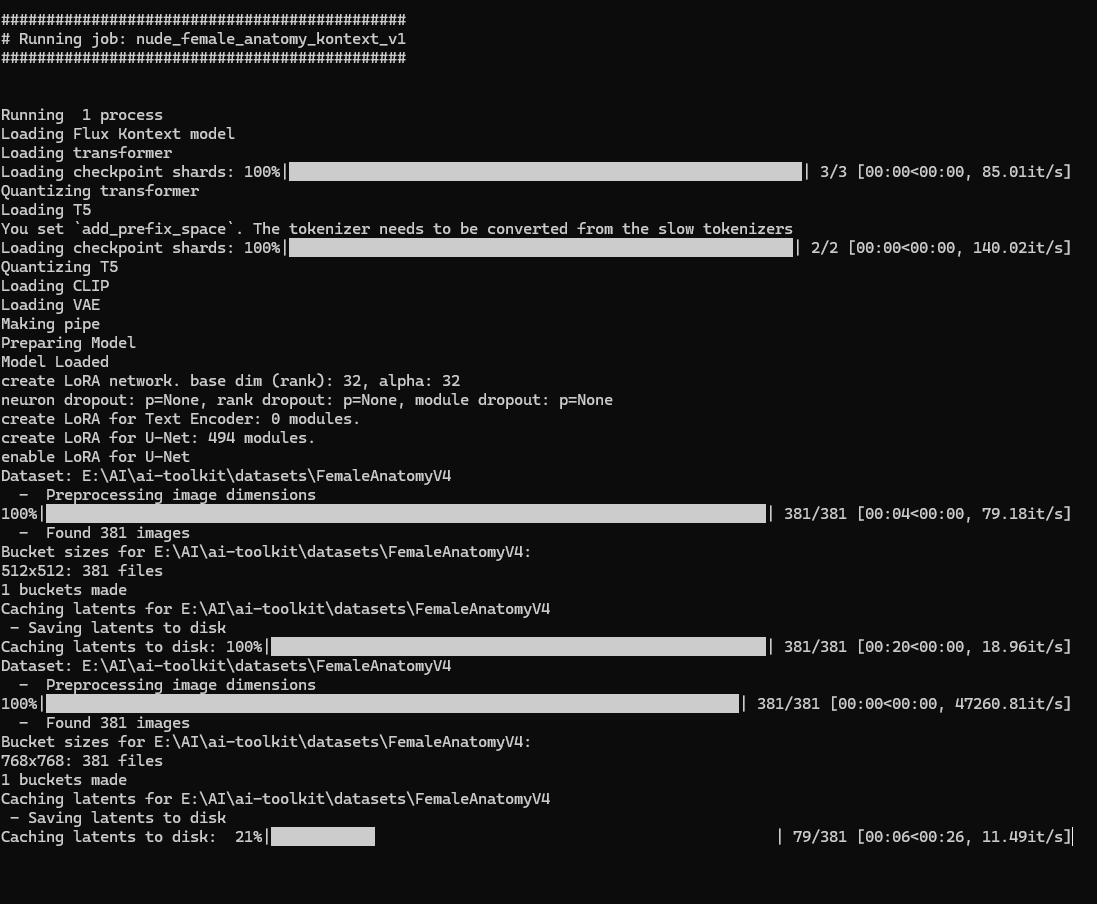Click the 'Quantizing transformer' line
The height and width of the screenshot is (904, 1097).
(100, 191)
